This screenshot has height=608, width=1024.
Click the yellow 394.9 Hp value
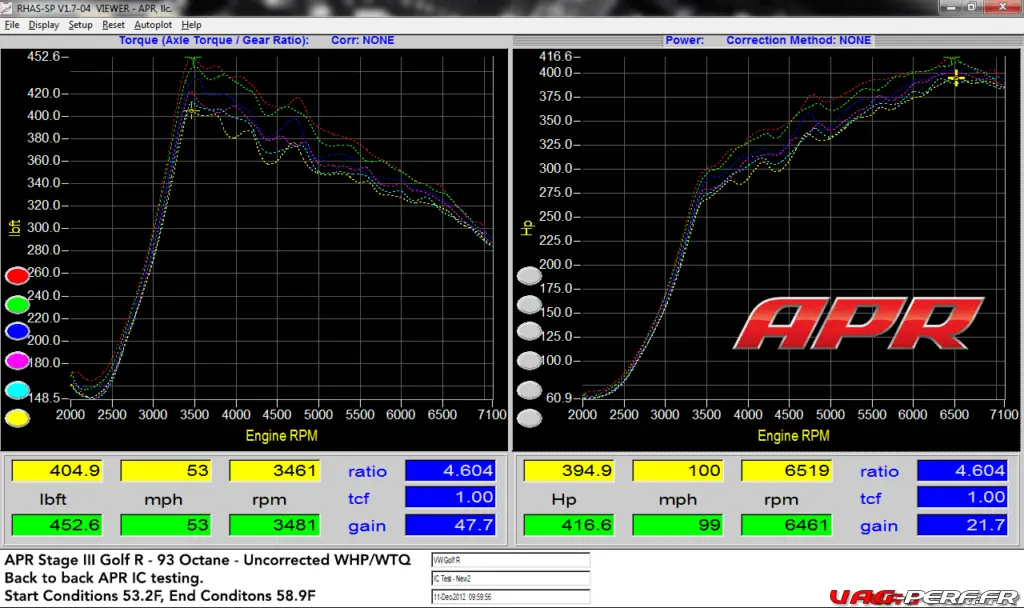pos(569,471)
